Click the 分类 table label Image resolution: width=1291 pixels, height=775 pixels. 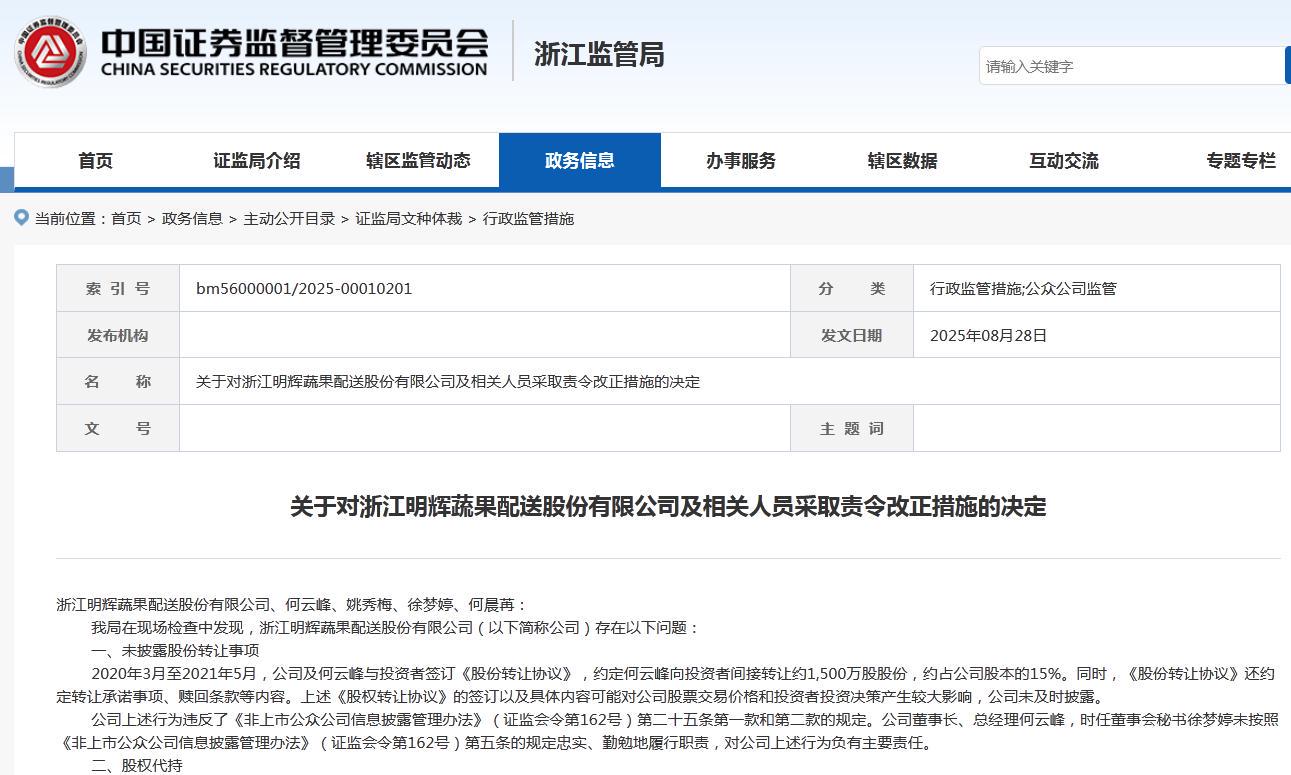(852, 288)
